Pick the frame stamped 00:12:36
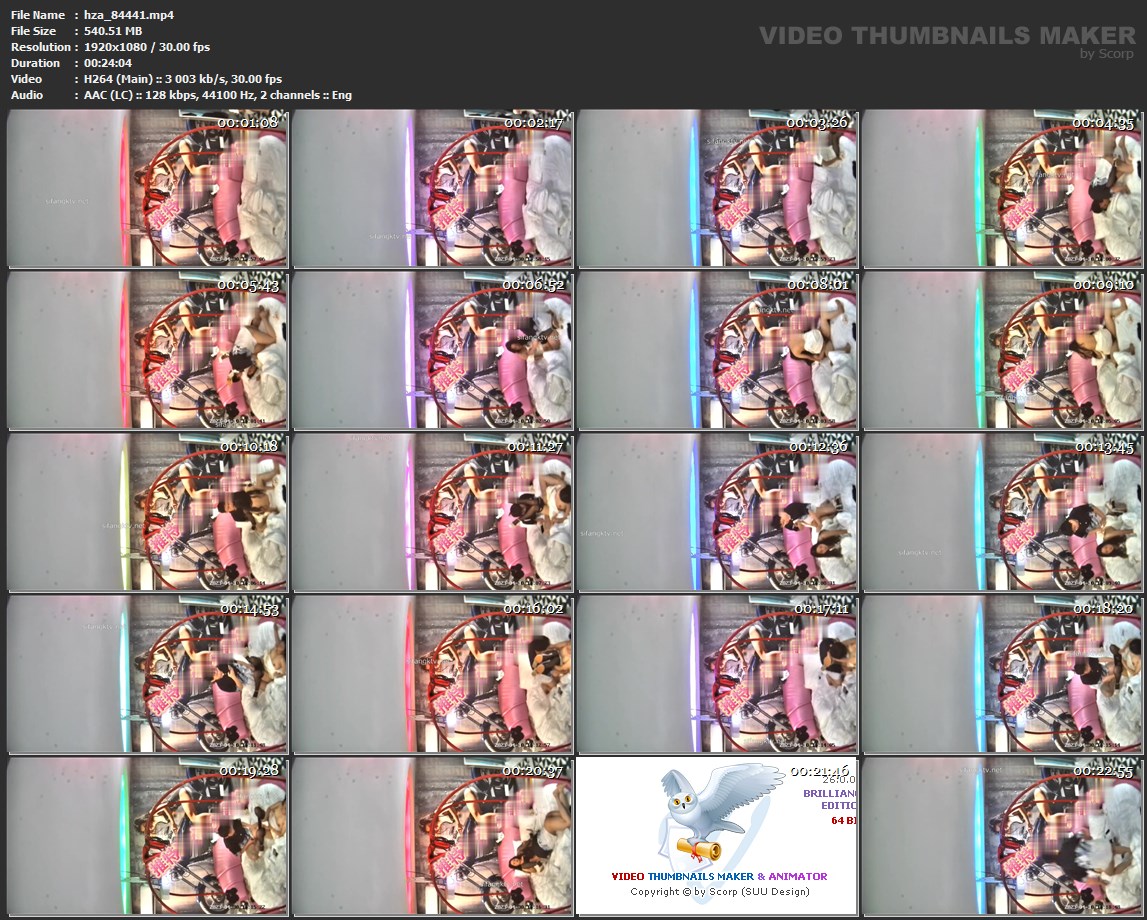 718,512
